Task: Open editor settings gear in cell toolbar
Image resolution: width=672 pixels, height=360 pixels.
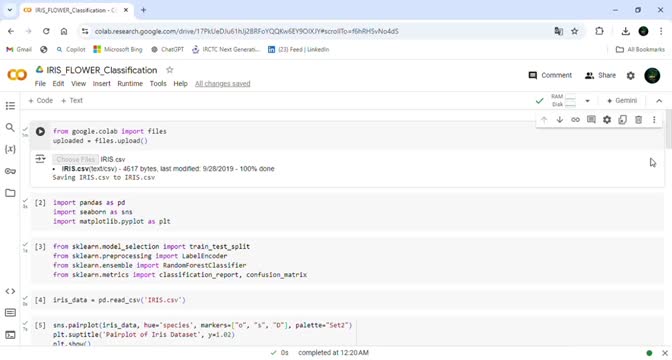Action: (x=607, y=120)
